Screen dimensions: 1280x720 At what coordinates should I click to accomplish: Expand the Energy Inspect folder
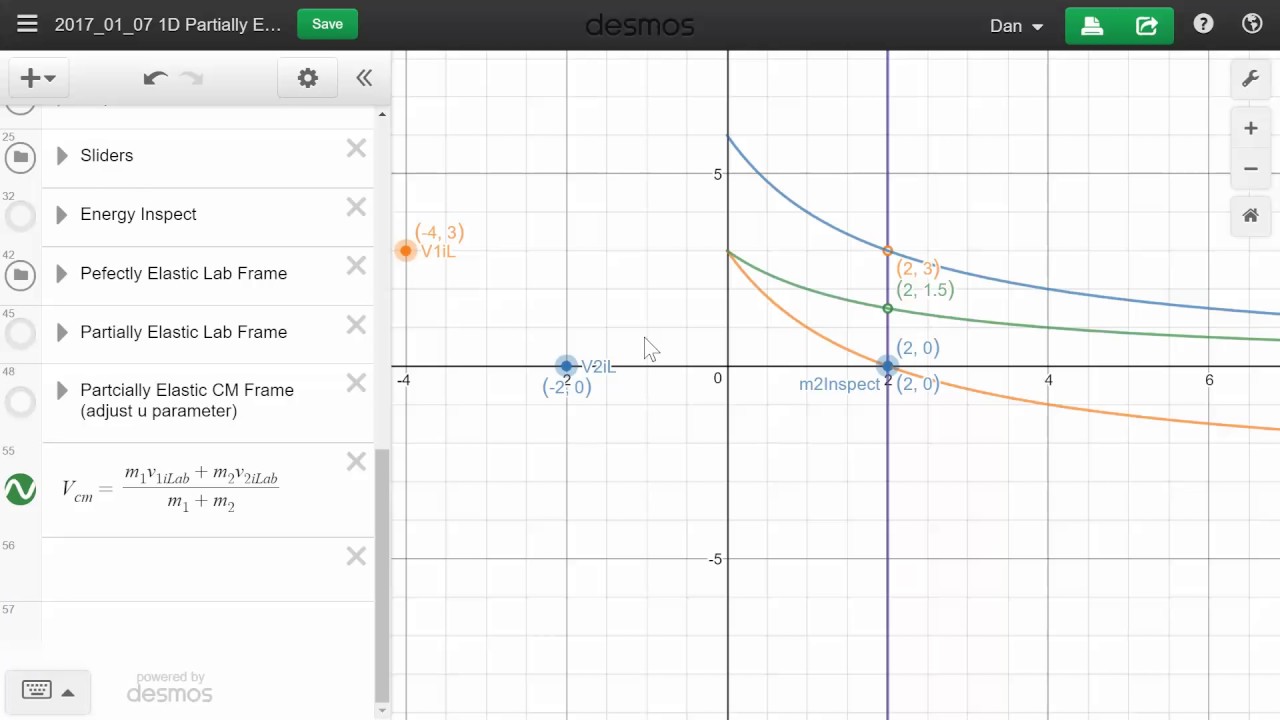tap(62, 214)
